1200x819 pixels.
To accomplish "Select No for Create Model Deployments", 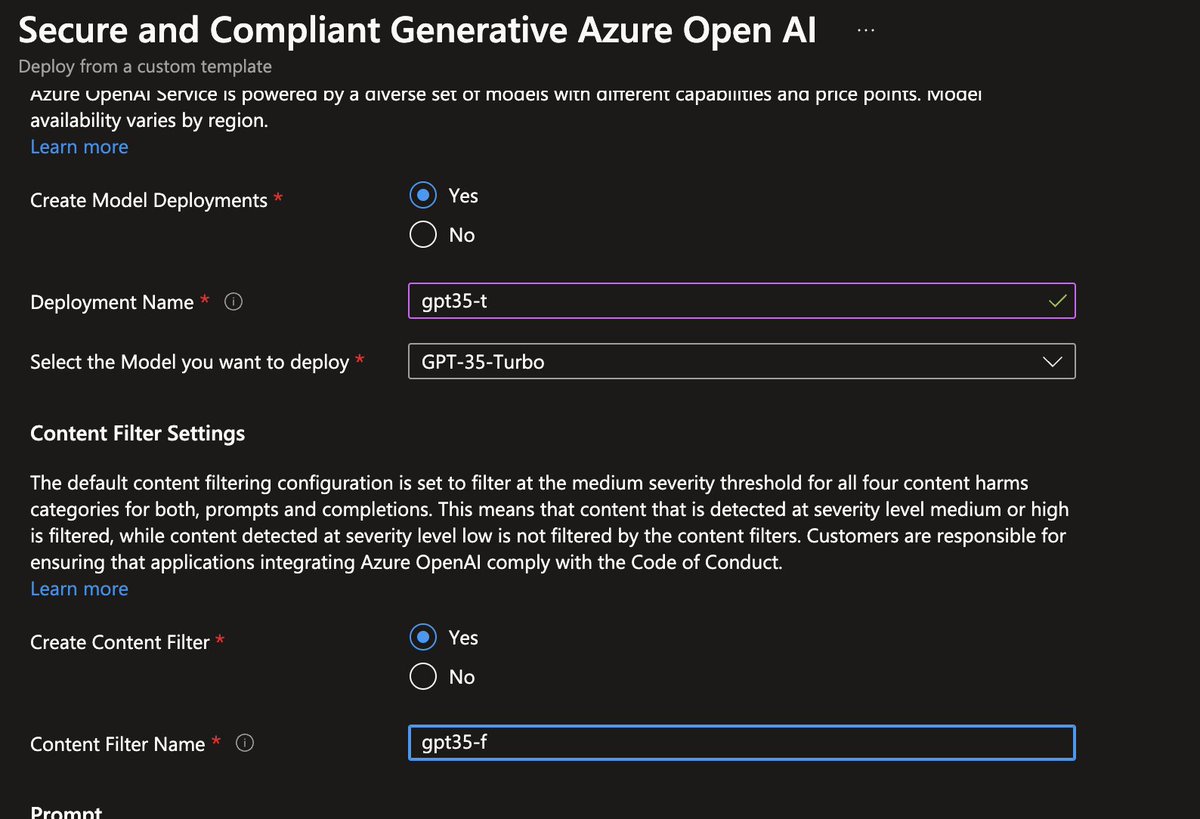I will click(x=423, y=234).
